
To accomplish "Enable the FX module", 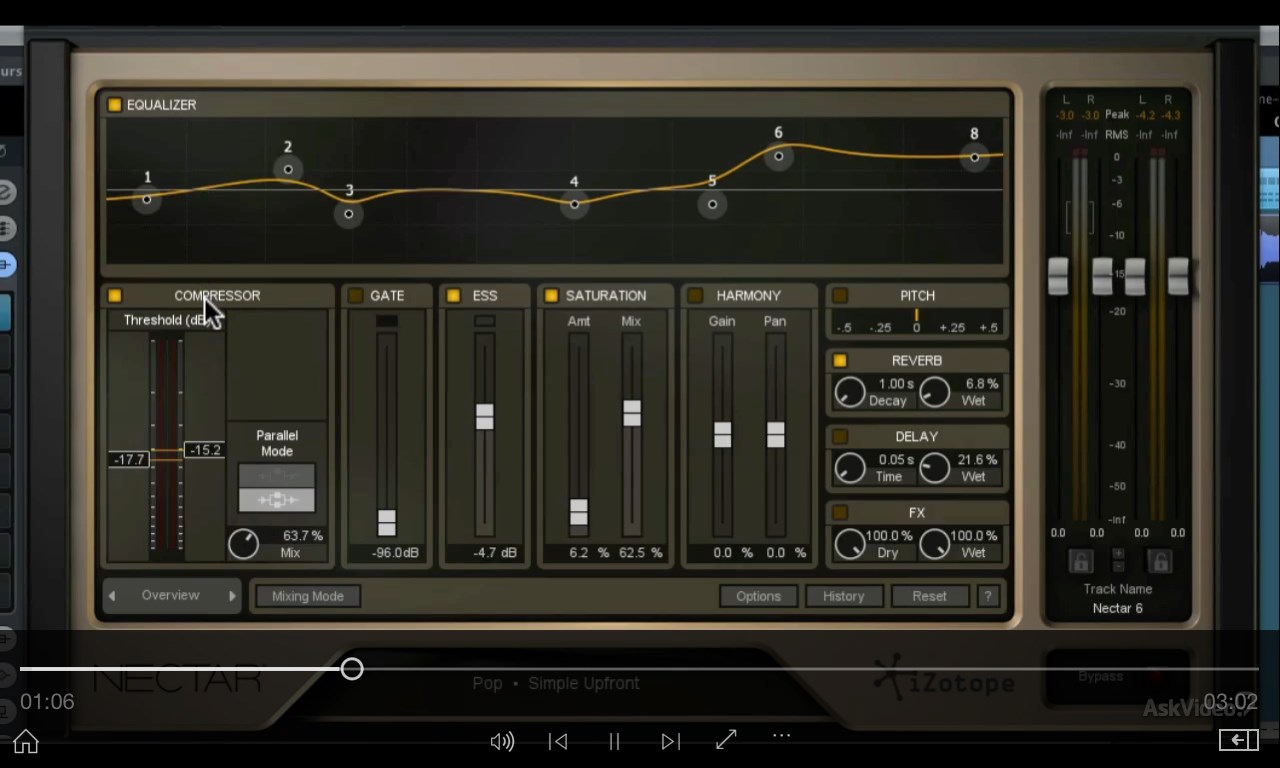I will pos(840,512).
